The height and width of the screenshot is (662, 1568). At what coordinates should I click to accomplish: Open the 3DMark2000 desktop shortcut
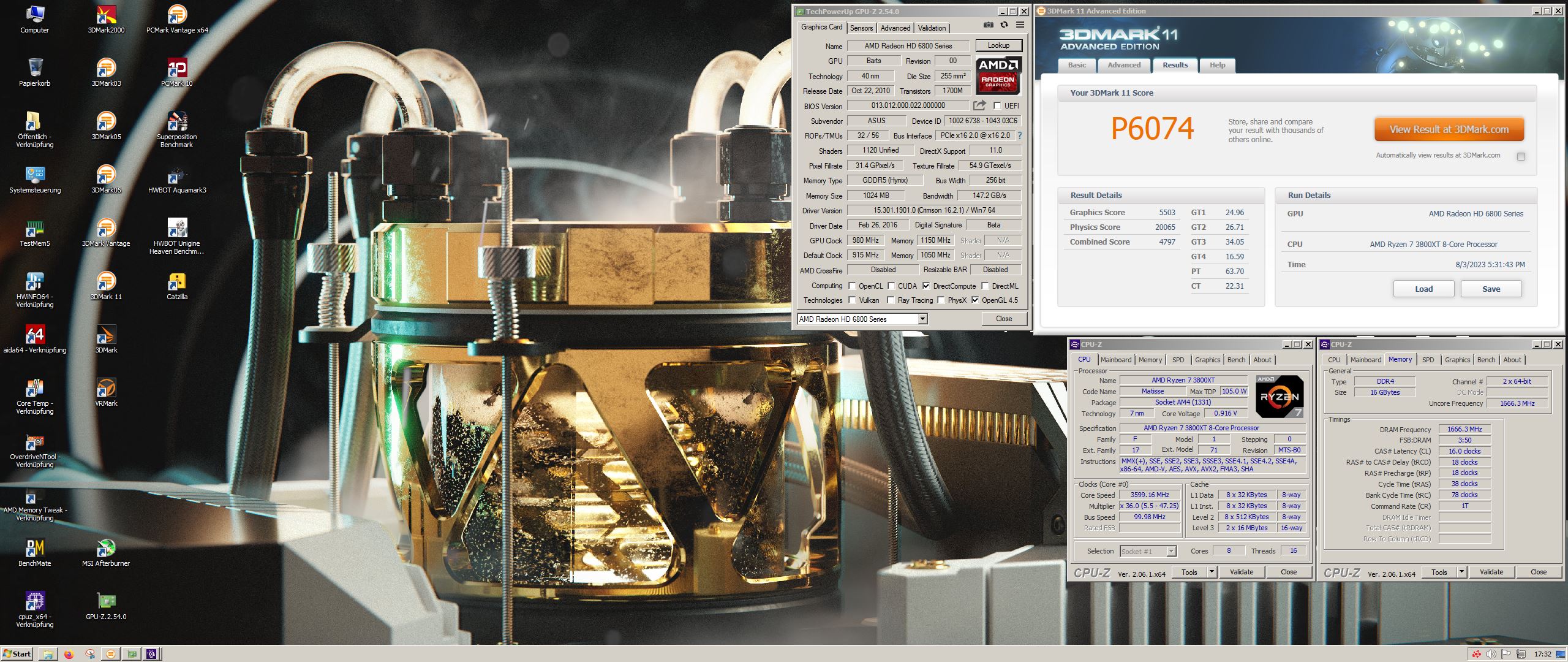tap(106, 19)
